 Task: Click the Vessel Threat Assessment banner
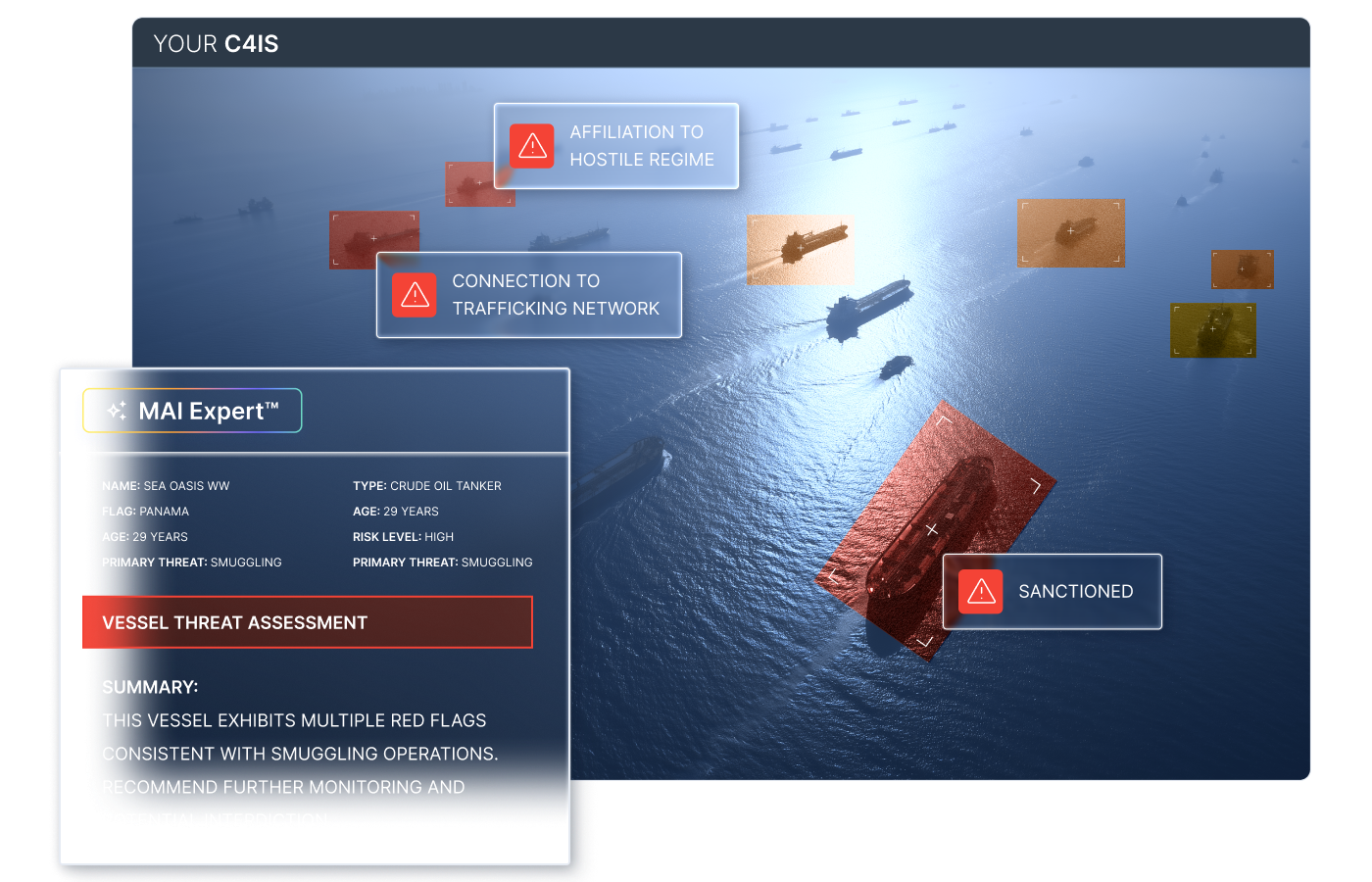click(308, 622)
